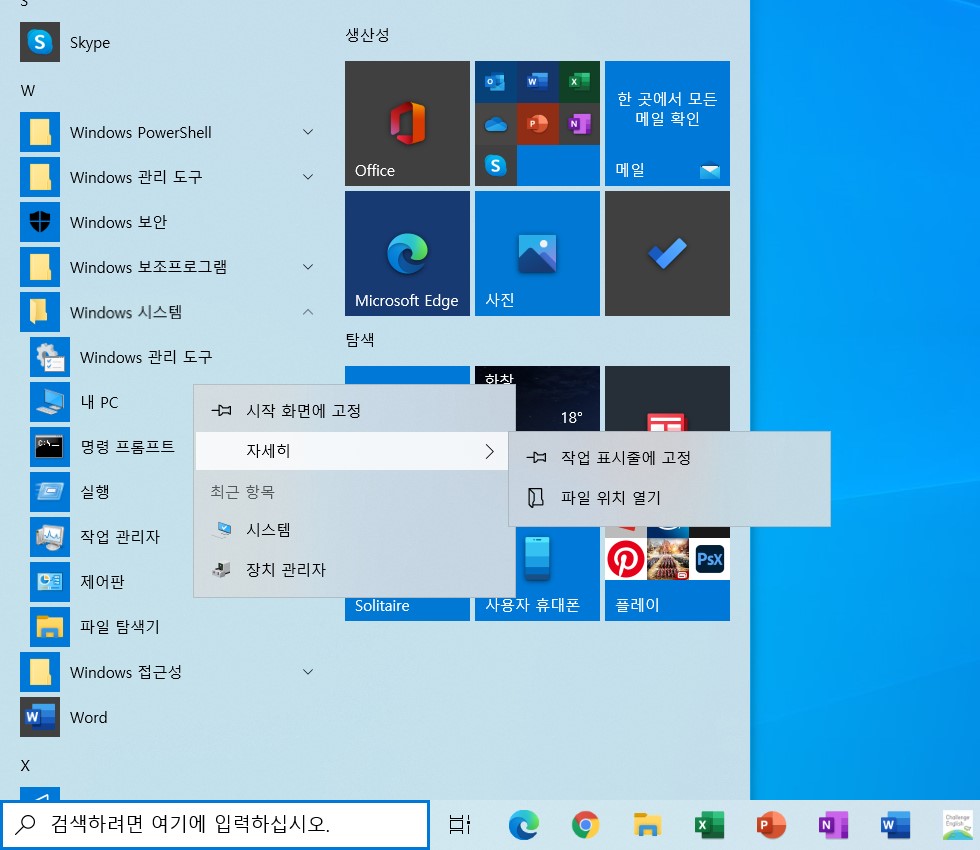Click Excel icon in Office apps tile

pos(579,82)
